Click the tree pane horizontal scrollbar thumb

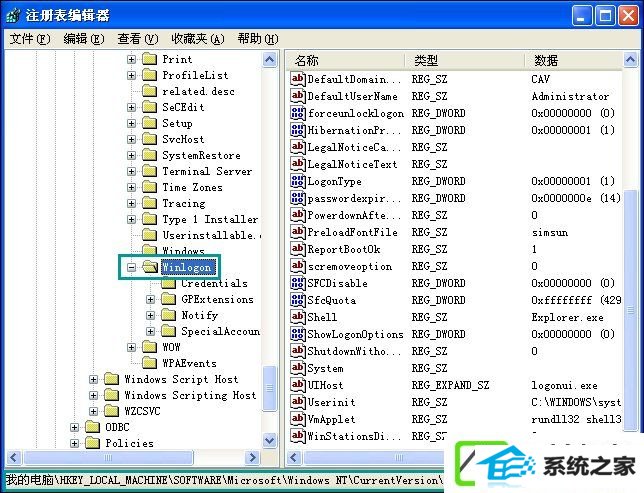(x=108, y=457)
